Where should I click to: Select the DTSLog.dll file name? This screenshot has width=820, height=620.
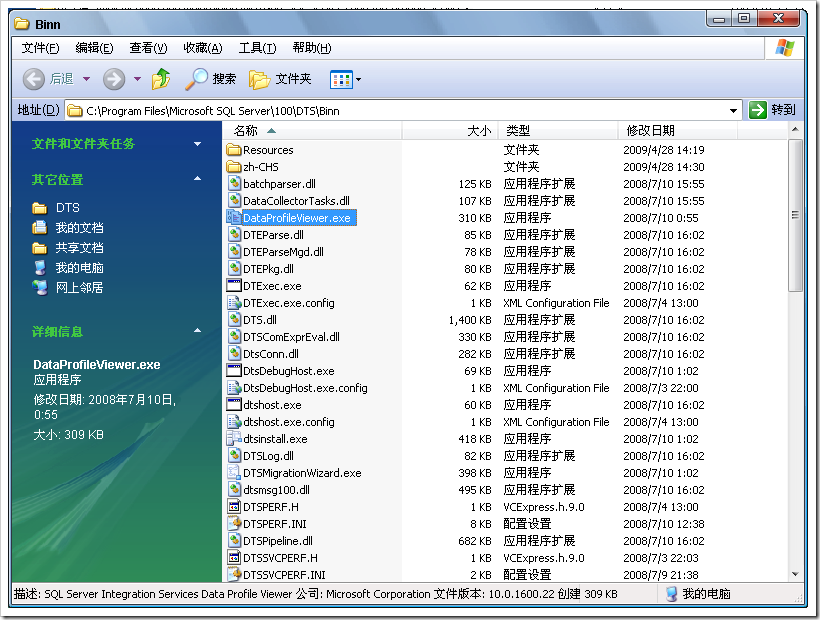coord(269,456)
